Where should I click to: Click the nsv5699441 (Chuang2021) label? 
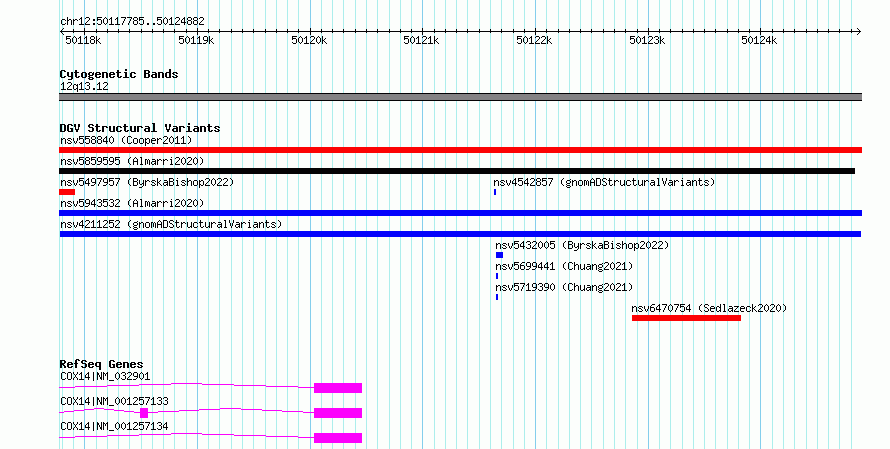pos(564,266)
